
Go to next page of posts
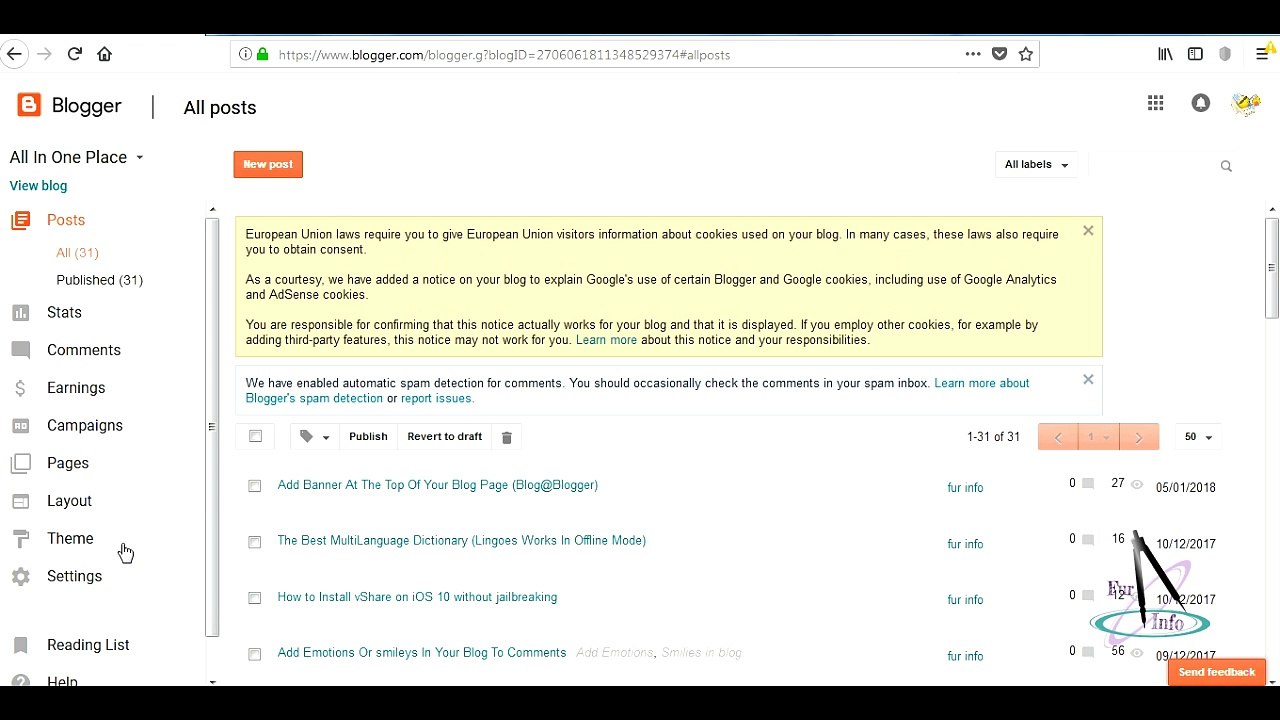coord(1138,437)
